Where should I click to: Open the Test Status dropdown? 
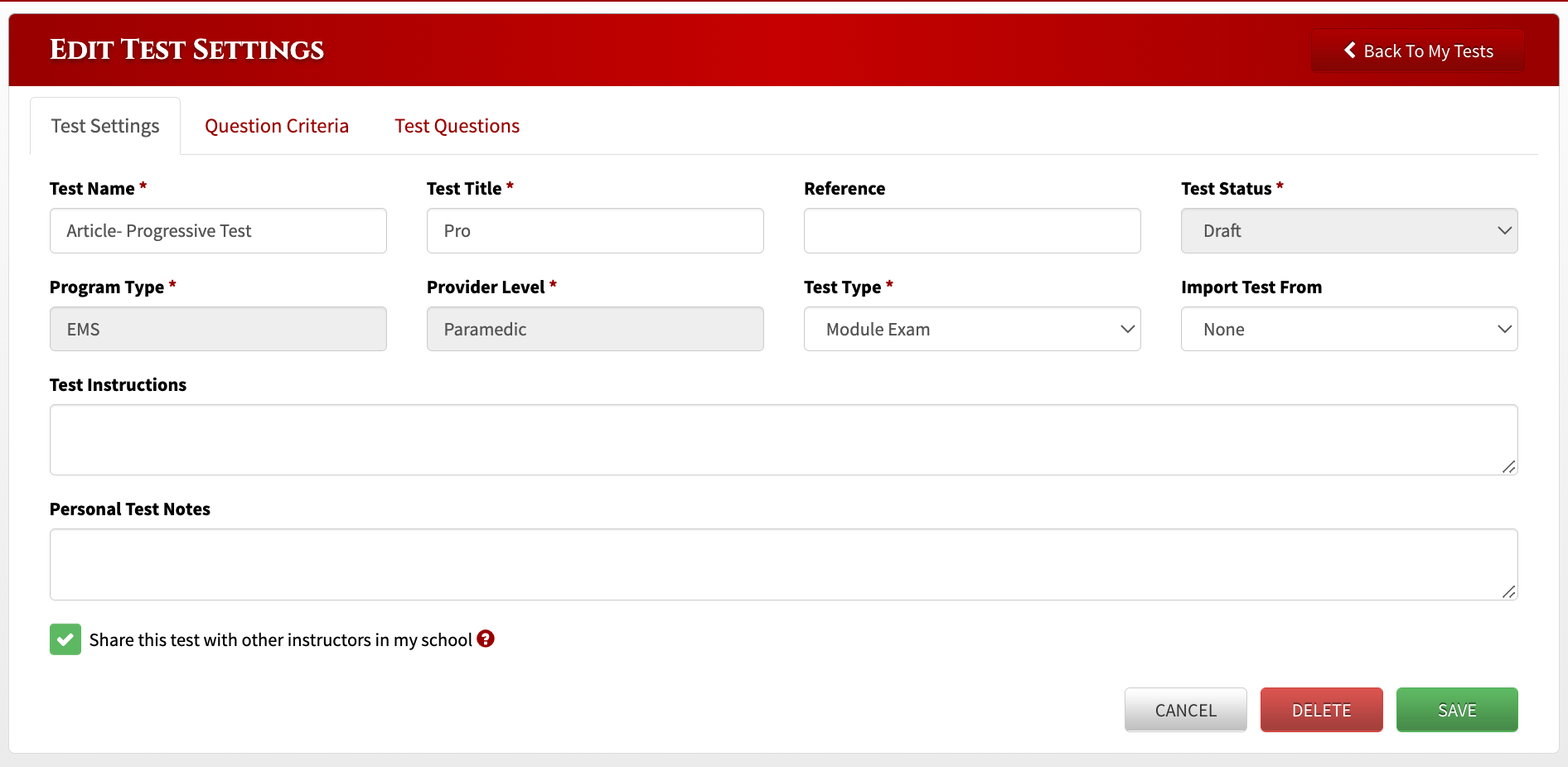1348,231
